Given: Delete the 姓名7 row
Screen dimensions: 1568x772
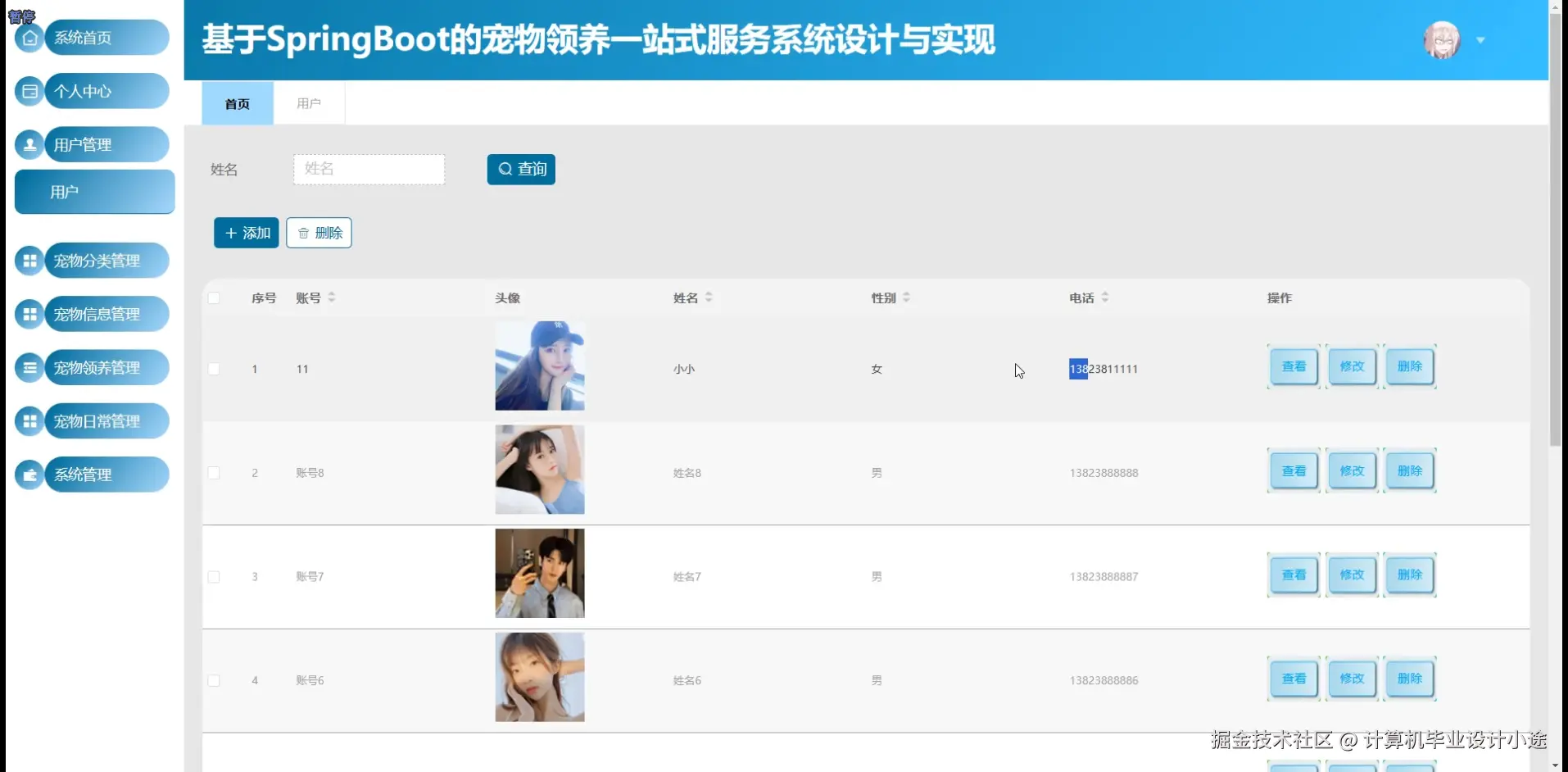Looking at the screenshot, I should coord(1410,574).
